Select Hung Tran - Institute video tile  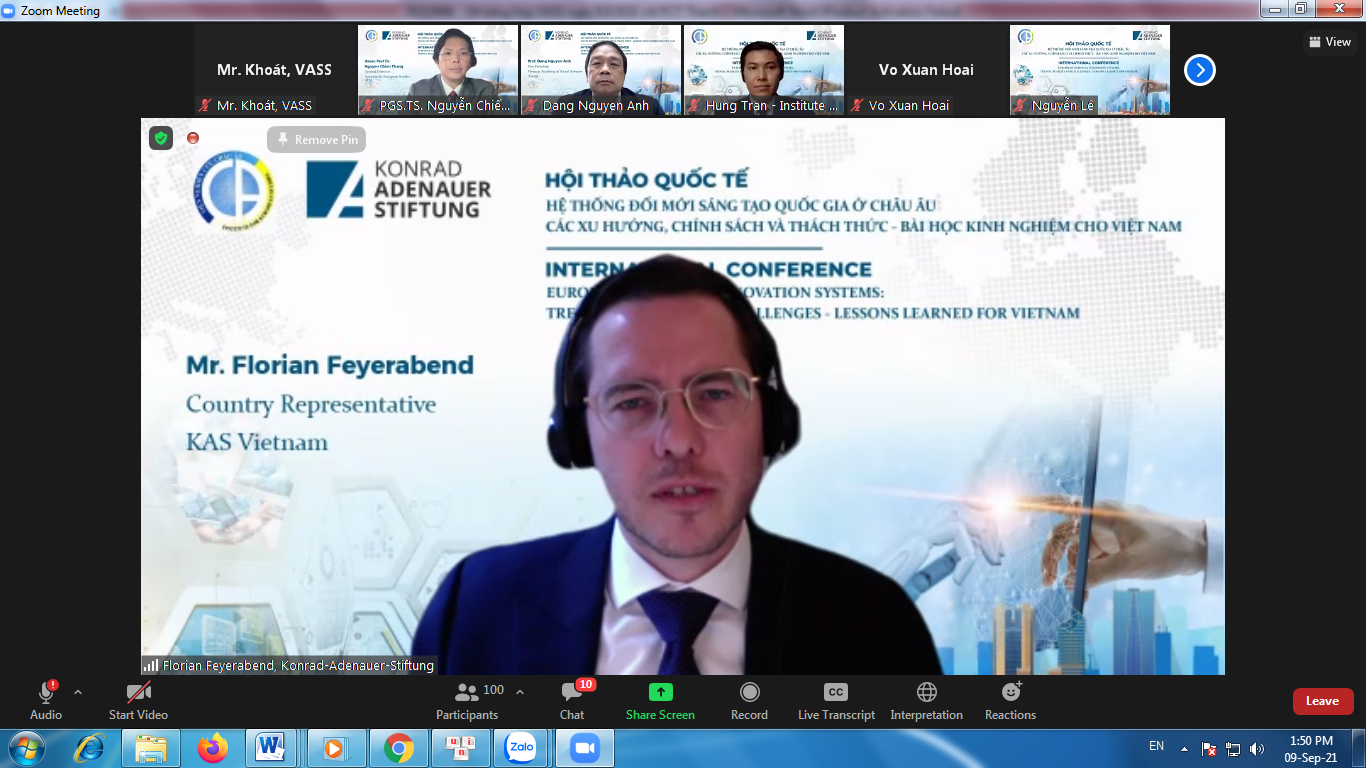764,70
